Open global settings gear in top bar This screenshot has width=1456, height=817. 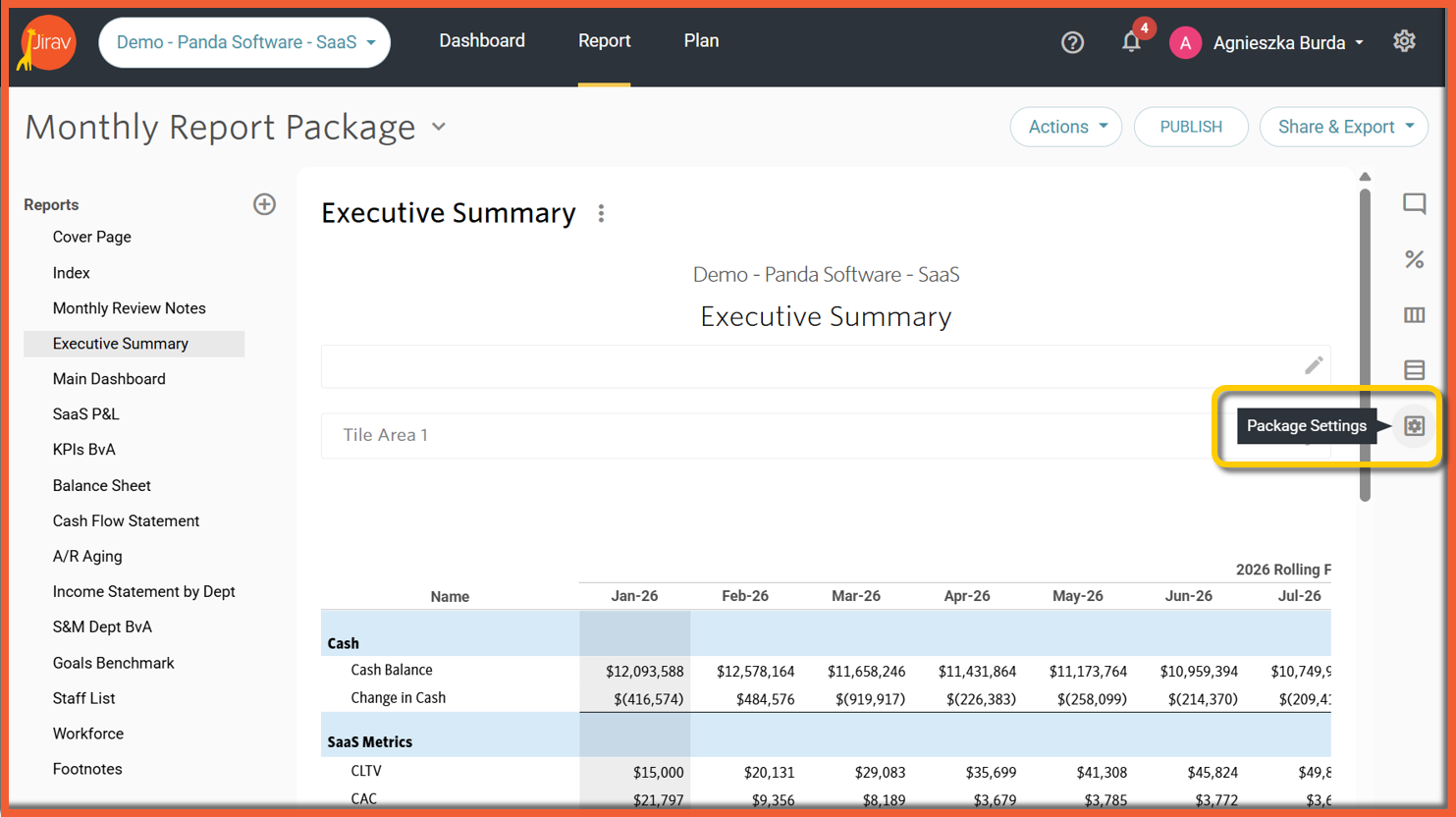tap(1404, 41)
